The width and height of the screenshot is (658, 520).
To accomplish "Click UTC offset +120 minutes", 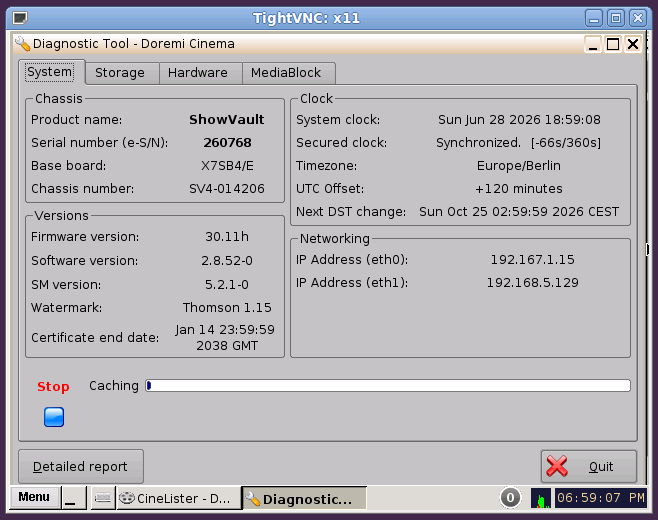I will pyautogui.click(x=519, y=189).
